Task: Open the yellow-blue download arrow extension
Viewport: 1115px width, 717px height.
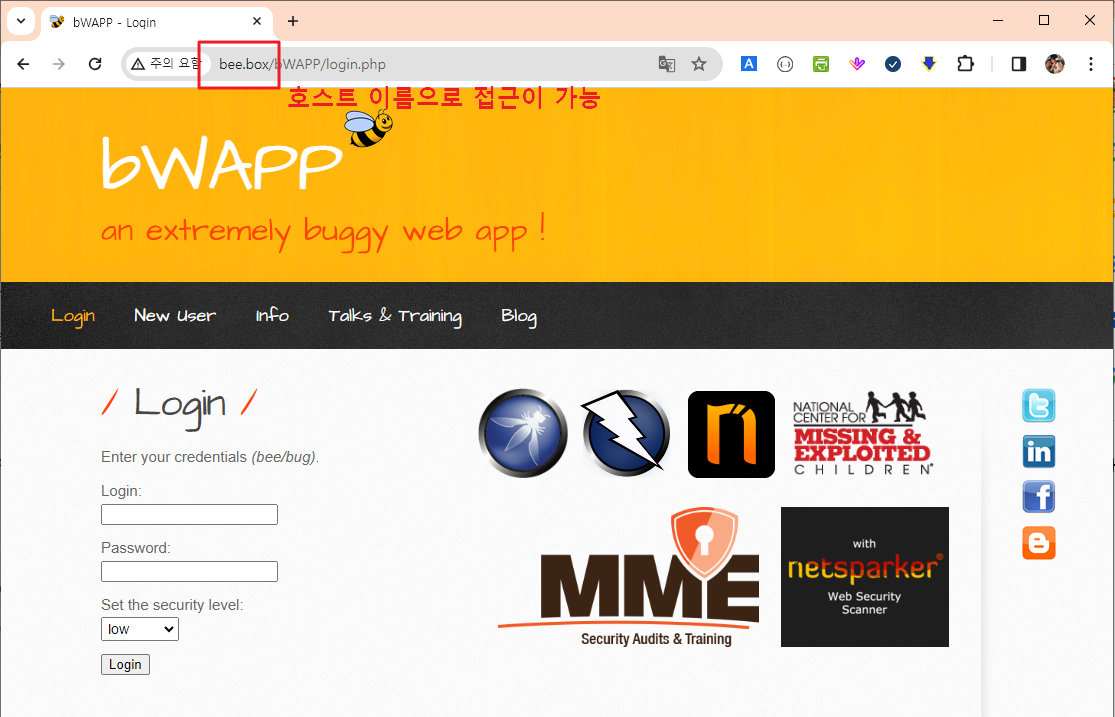Action: coord(929,64)
